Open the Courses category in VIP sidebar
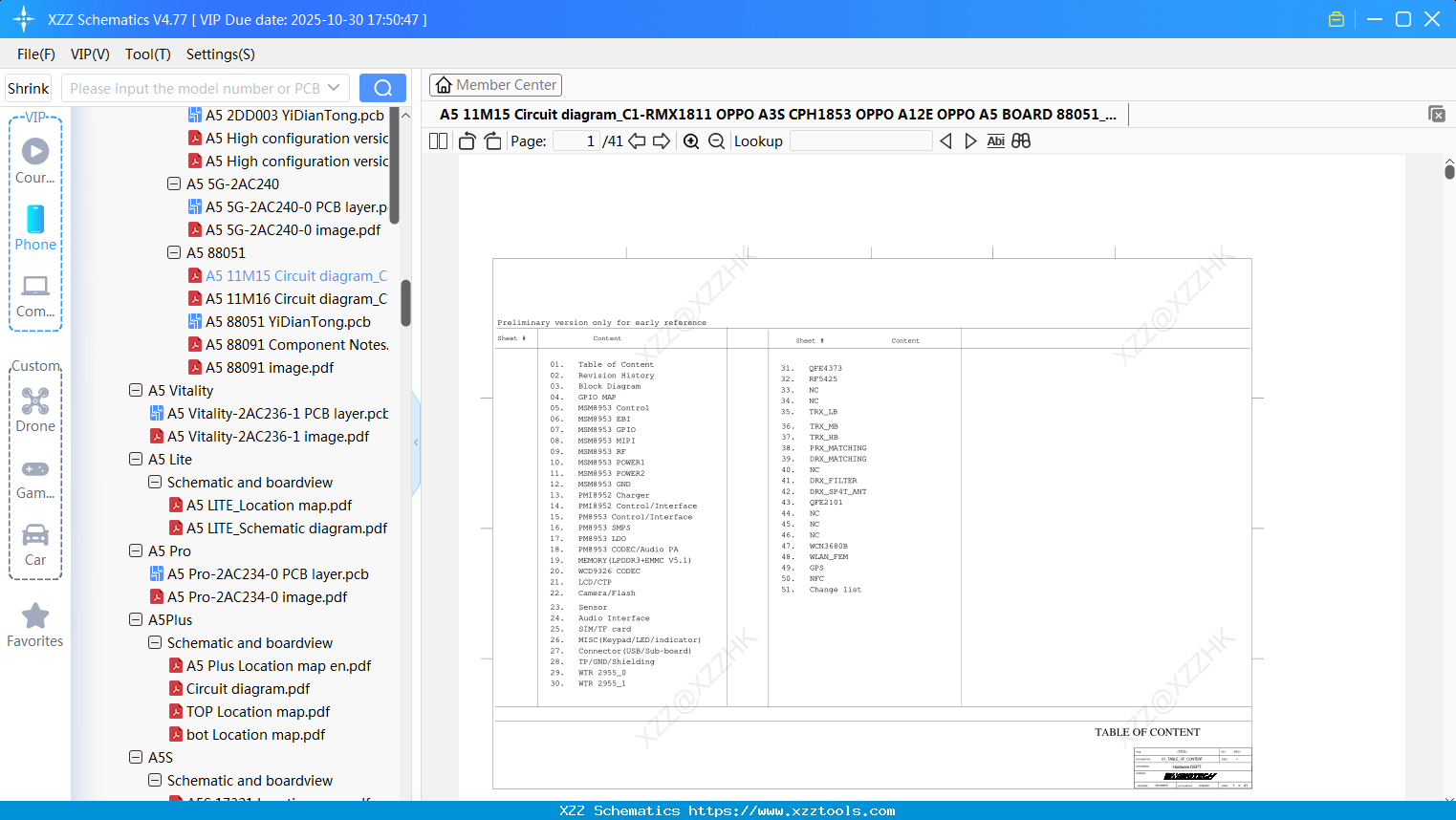Screen dimensions: 1456x820 click(x=35, y=162)
